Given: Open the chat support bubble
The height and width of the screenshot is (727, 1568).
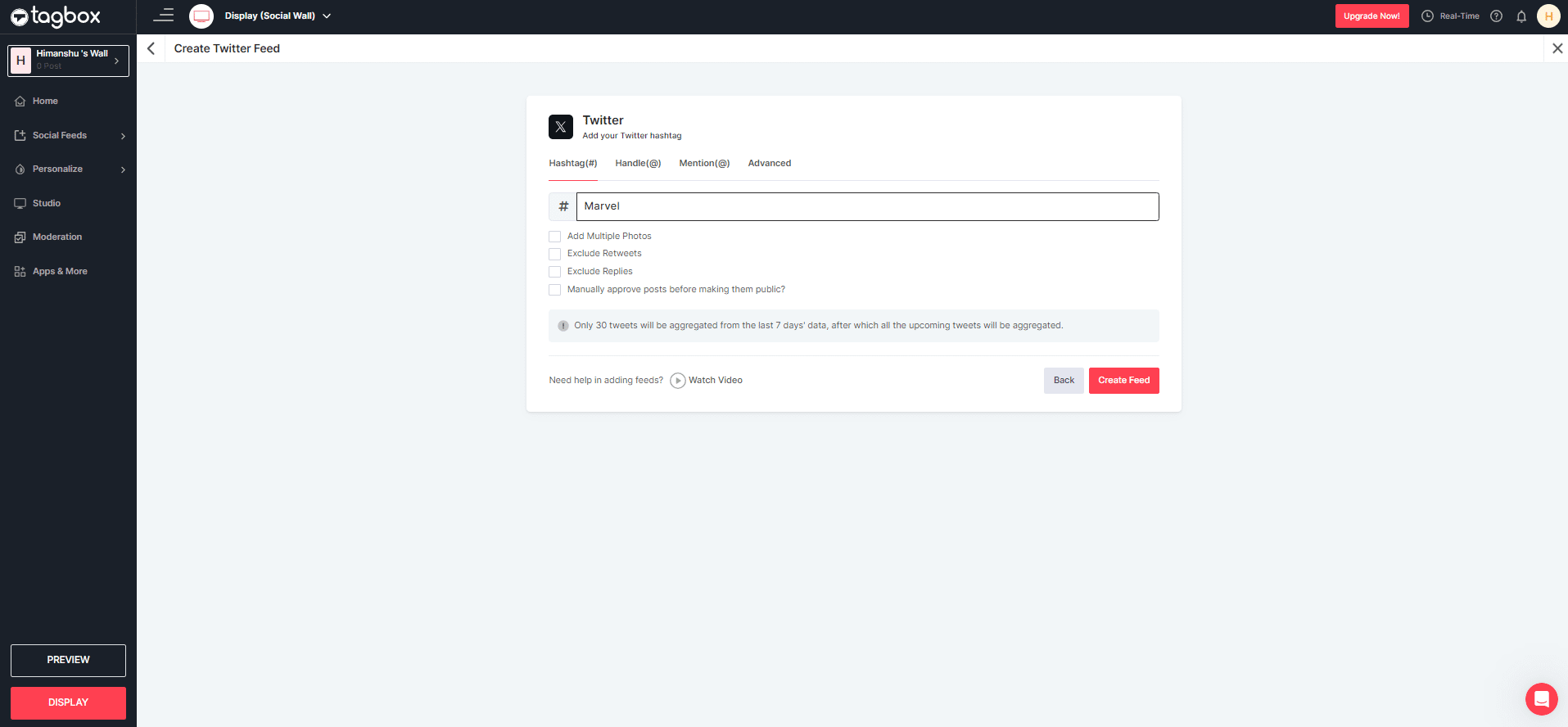Looking at the screenshot, I should (x=1541, y=699).
